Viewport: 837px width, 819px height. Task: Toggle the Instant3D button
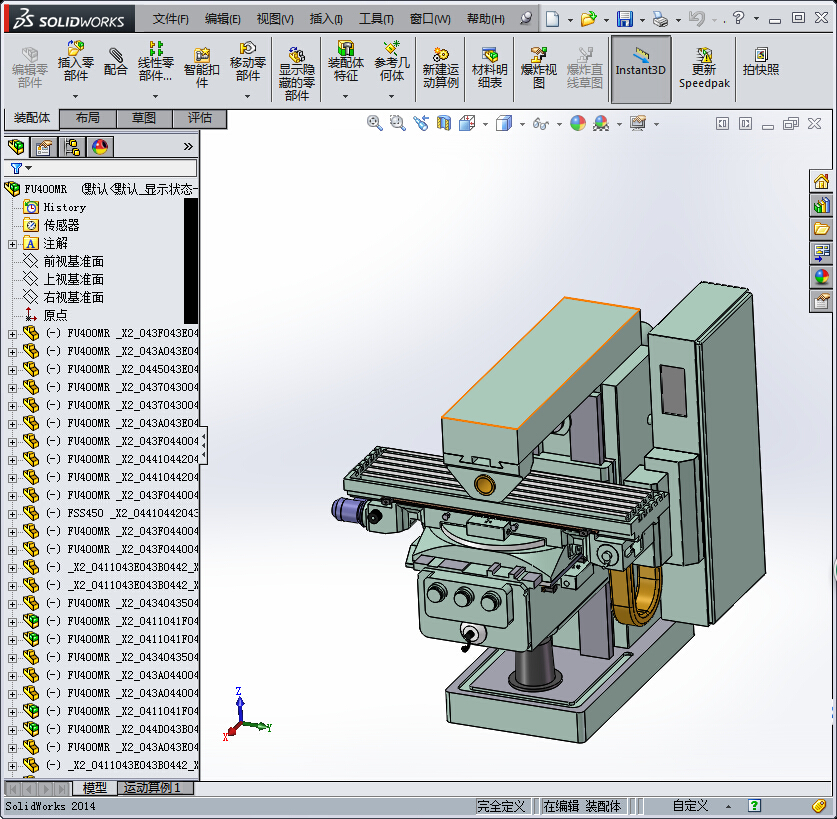pos(640,62)
